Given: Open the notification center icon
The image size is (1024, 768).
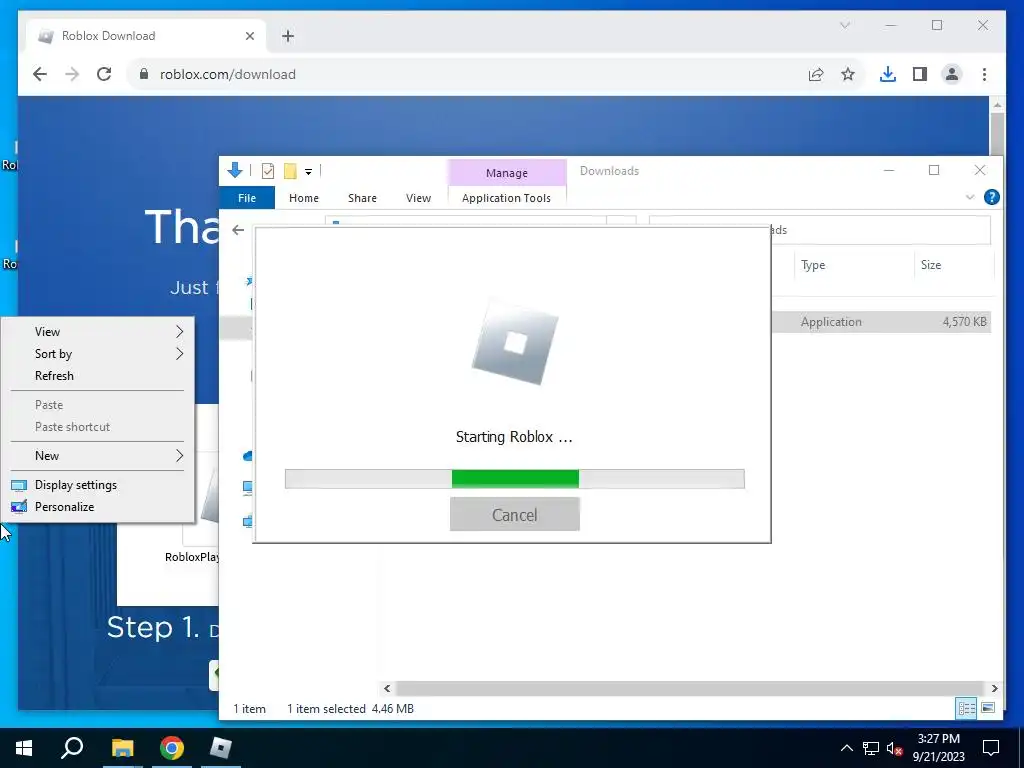Looking at the screenshot, I should point(991,748).
